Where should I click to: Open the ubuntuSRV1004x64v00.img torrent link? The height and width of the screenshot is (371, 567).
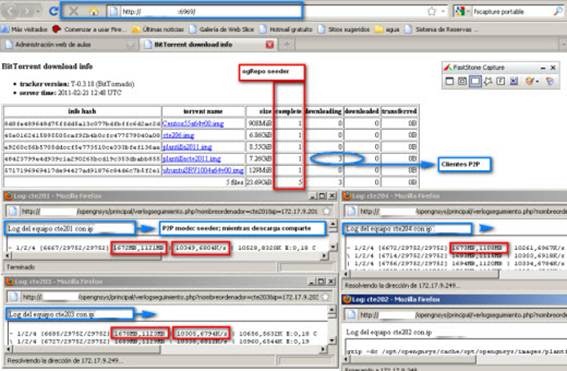coord(203,170)
